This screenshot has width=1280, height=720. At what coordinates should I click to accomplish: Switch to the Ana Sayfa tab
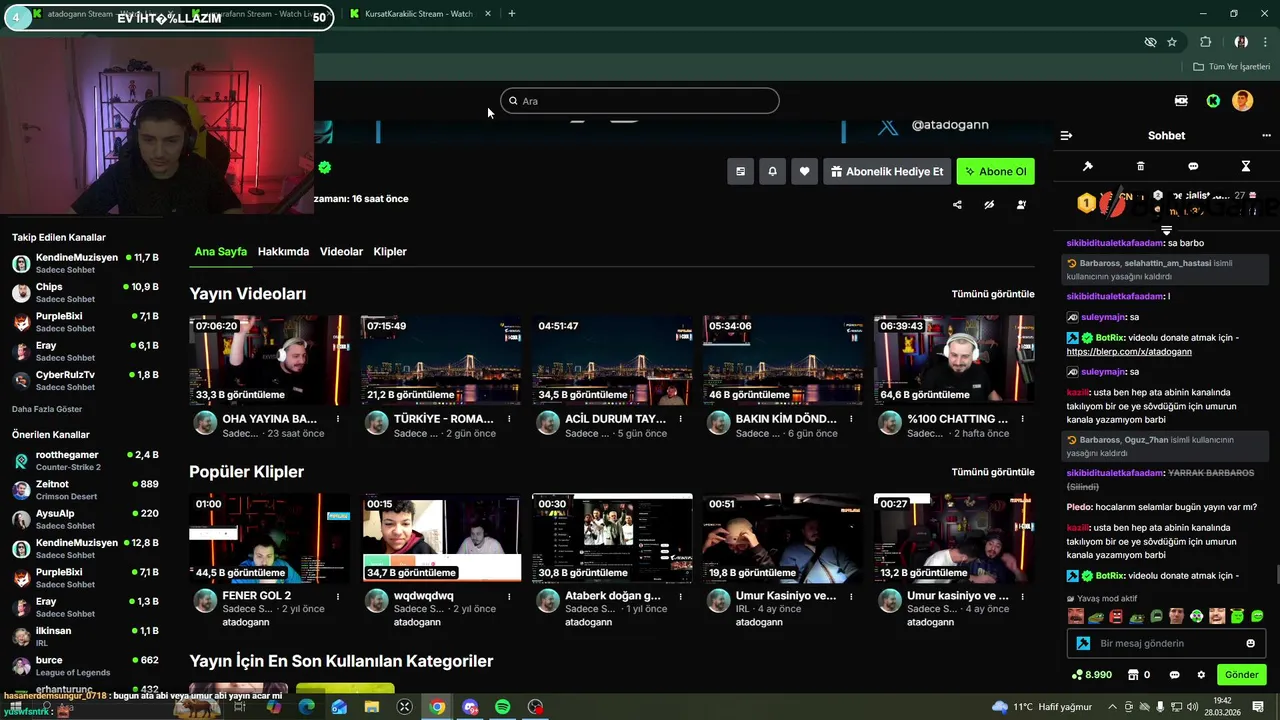pyautogui.click(x=220, y=252)
